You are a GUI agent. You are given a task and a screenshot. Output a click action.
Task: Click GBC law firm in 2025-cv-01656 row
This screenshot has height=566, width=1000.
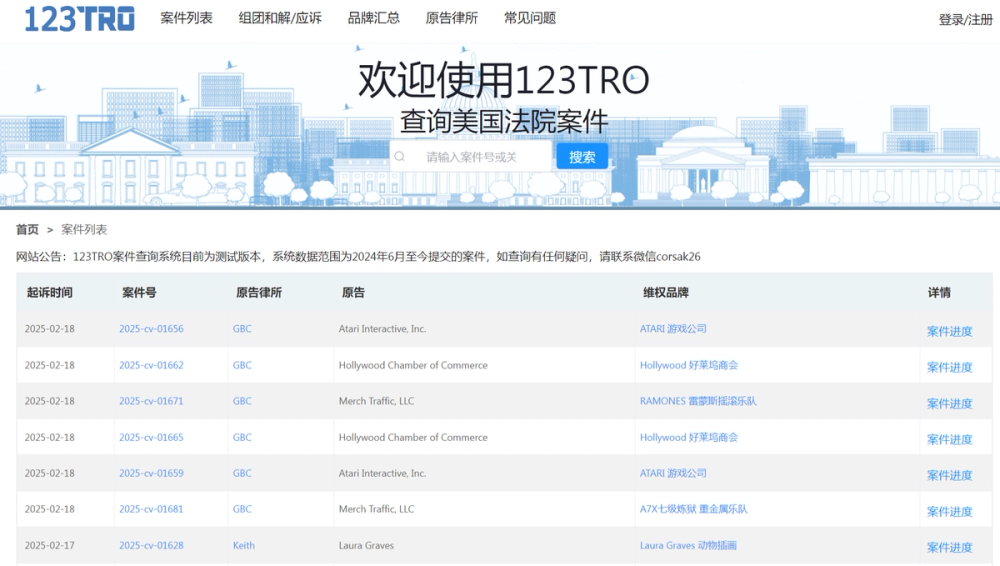[242, 329]
